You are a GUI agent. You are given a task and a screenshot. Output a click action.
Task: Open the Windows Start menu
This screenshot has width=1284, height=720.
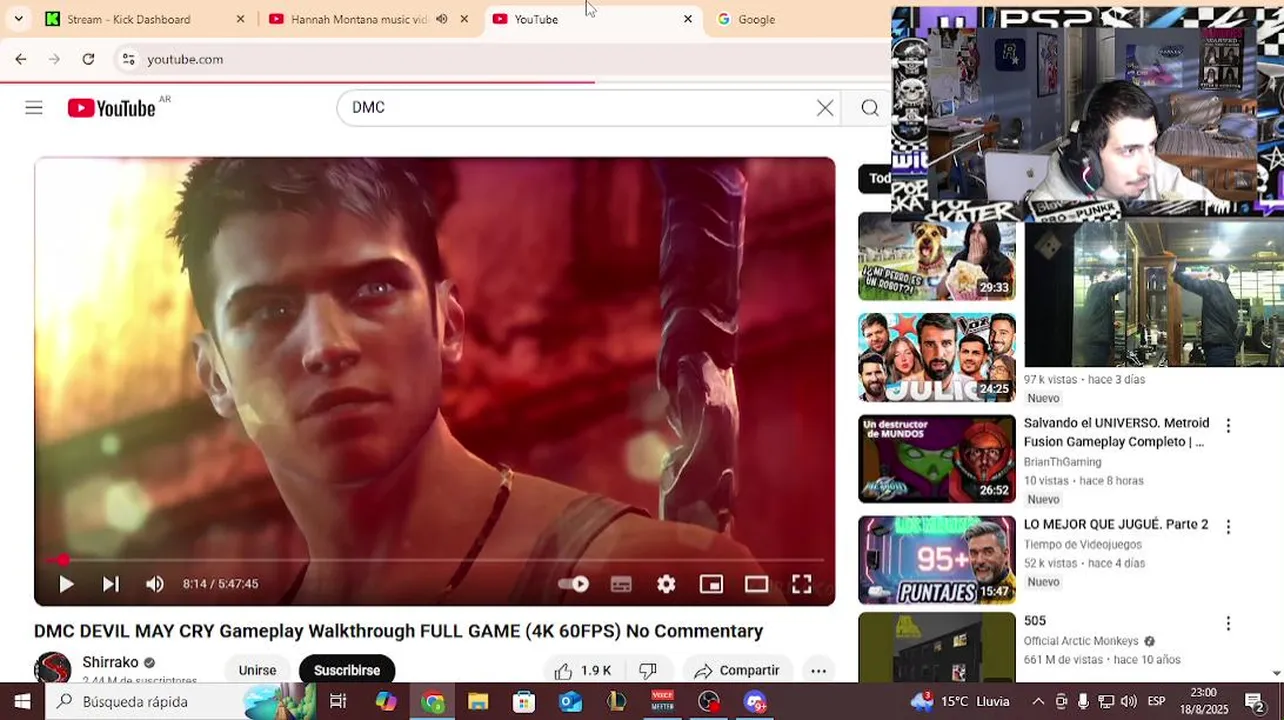point(22,702)
